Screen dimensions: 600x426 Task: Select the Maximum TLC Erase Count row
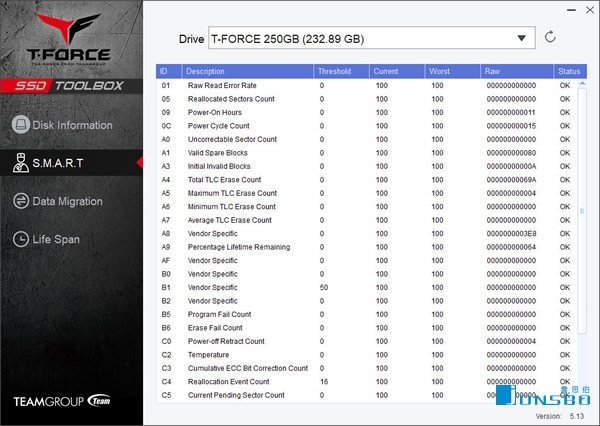[367, 193]
